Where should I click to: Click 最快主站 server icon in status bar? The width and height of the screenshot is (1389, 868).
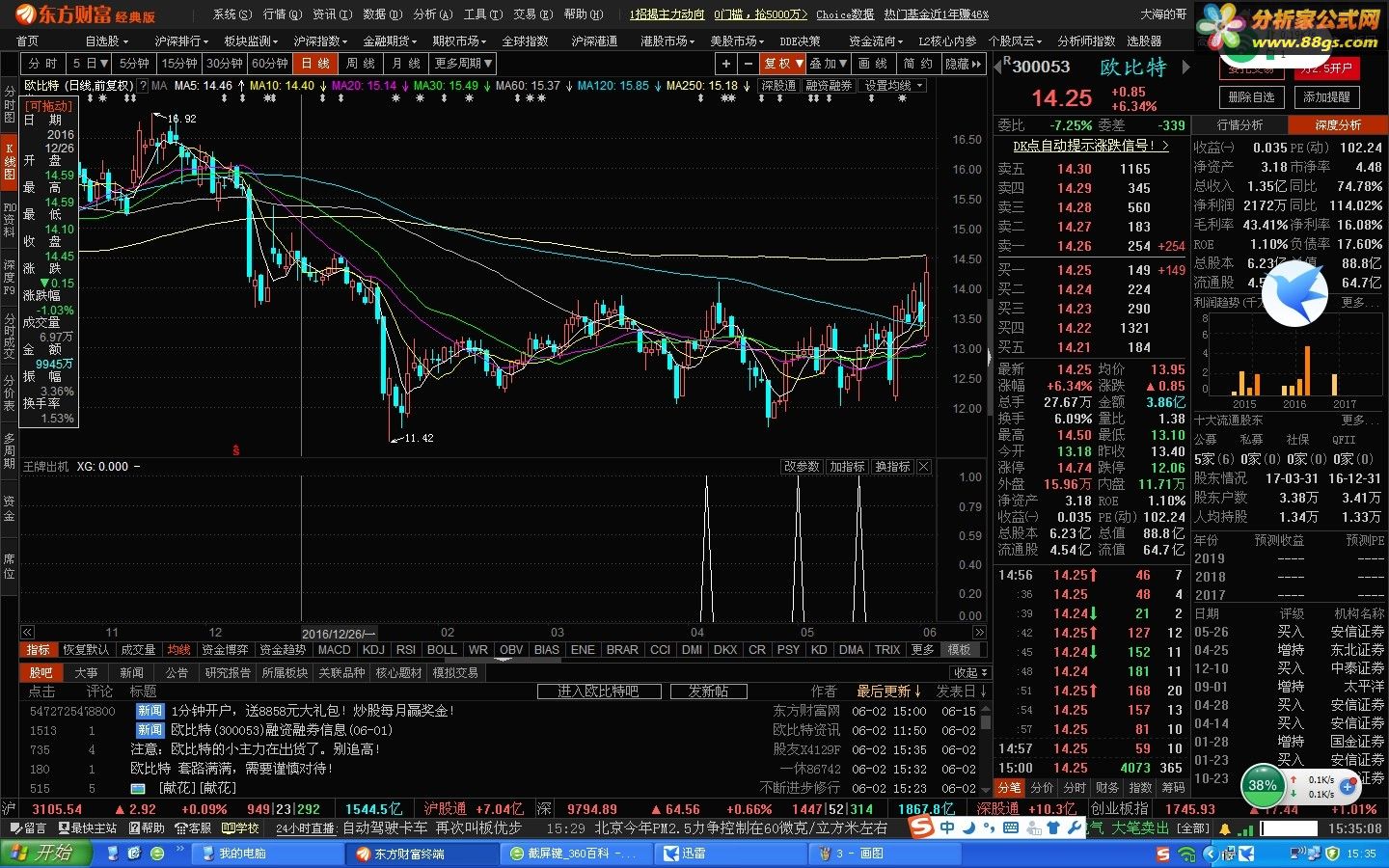[x=87, y=828]
